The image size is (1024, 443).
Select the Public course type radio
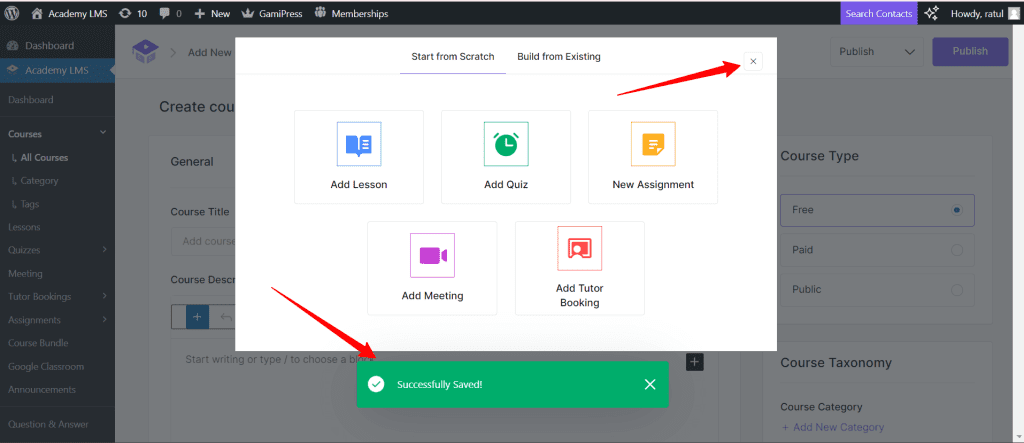957,290
